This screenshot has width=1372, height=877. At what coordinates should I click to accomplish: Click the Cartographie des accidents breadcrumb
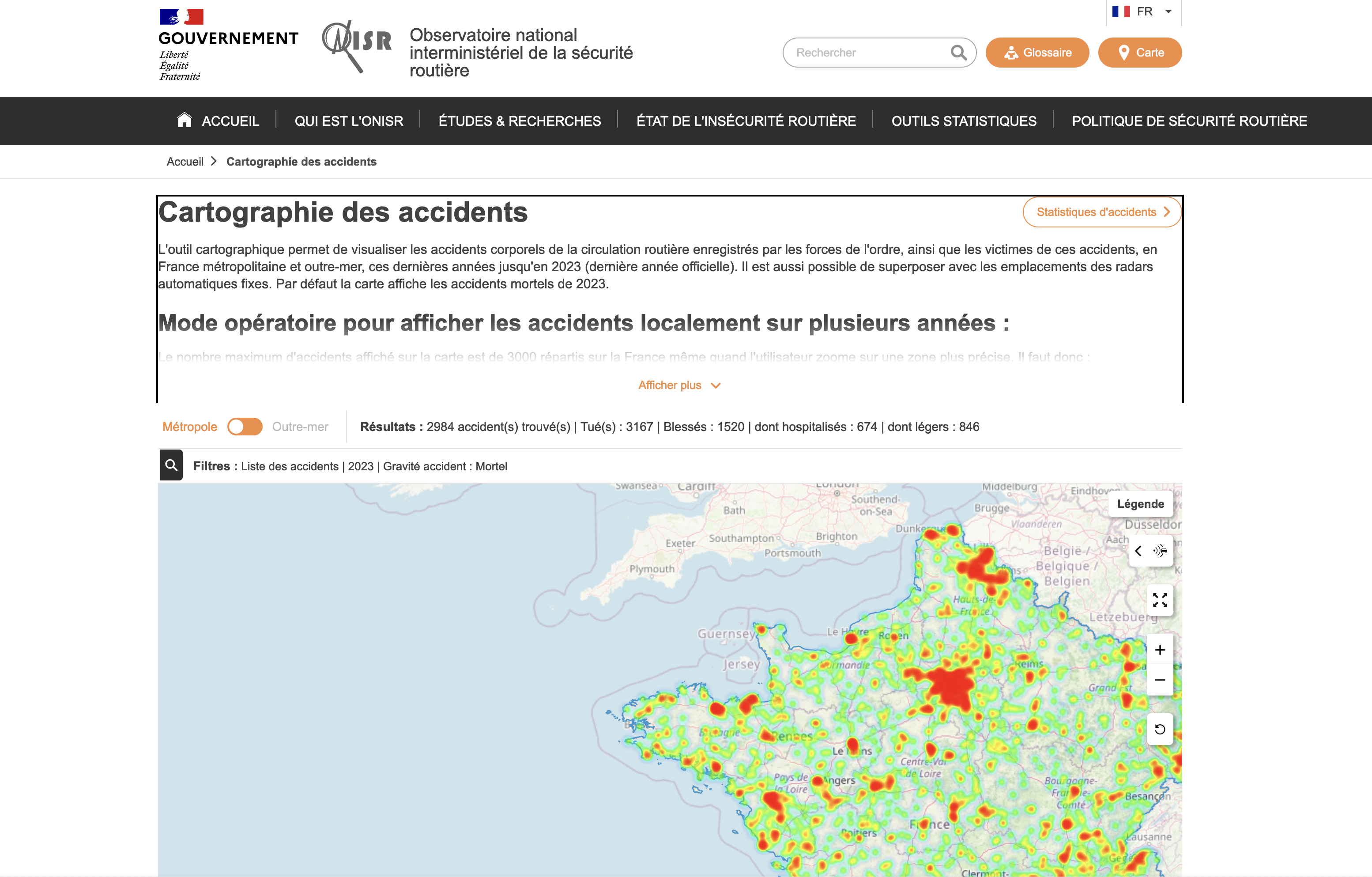click(302, 162)
